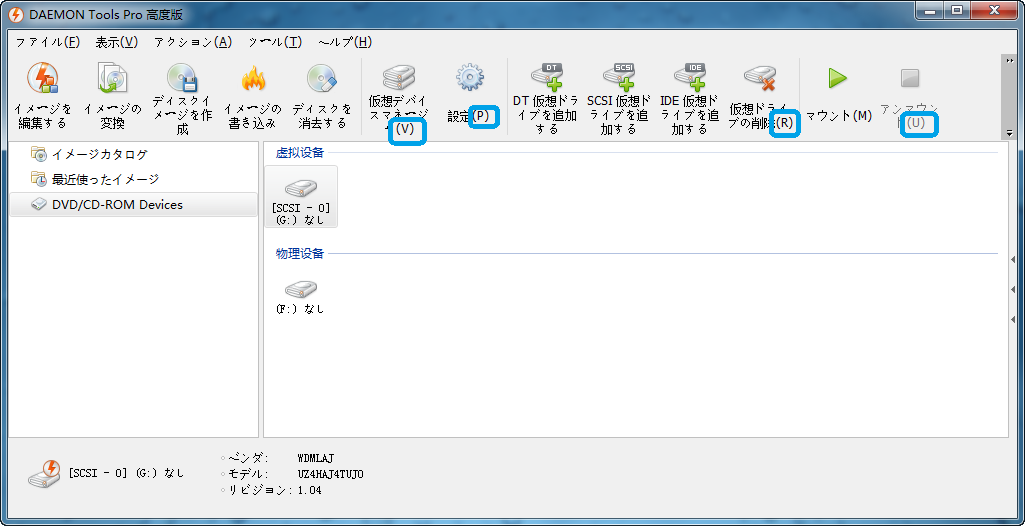1025x526 pixels.
Task: Launch the イメージの書き込み flame icon
Action: [x=252, y=79]
